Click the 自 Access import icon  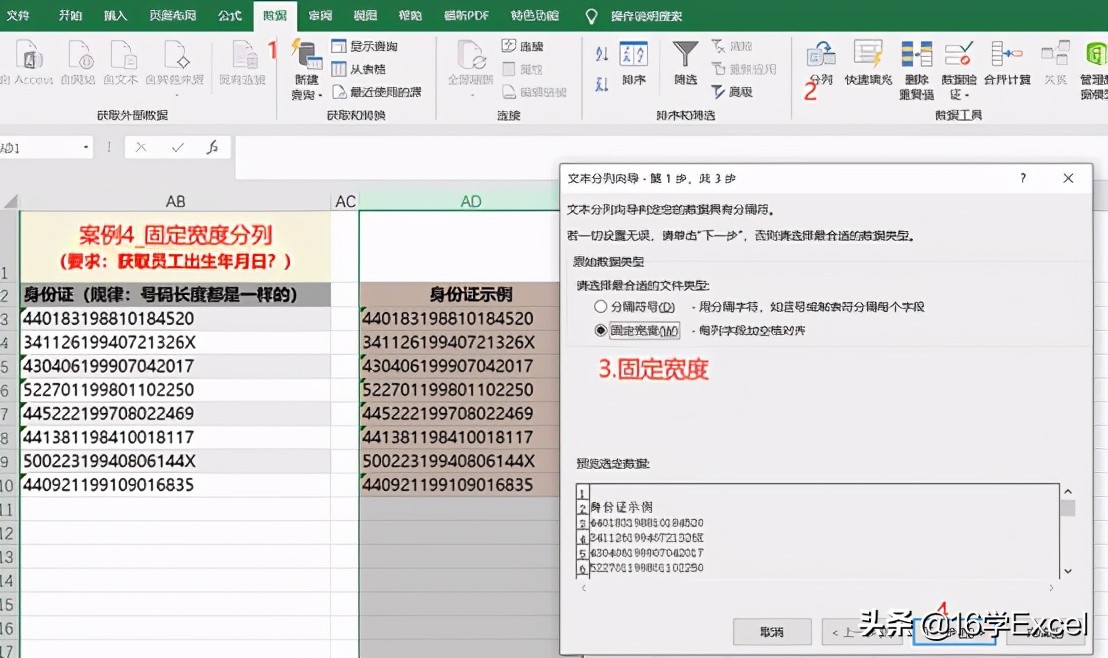coord(28,54)
